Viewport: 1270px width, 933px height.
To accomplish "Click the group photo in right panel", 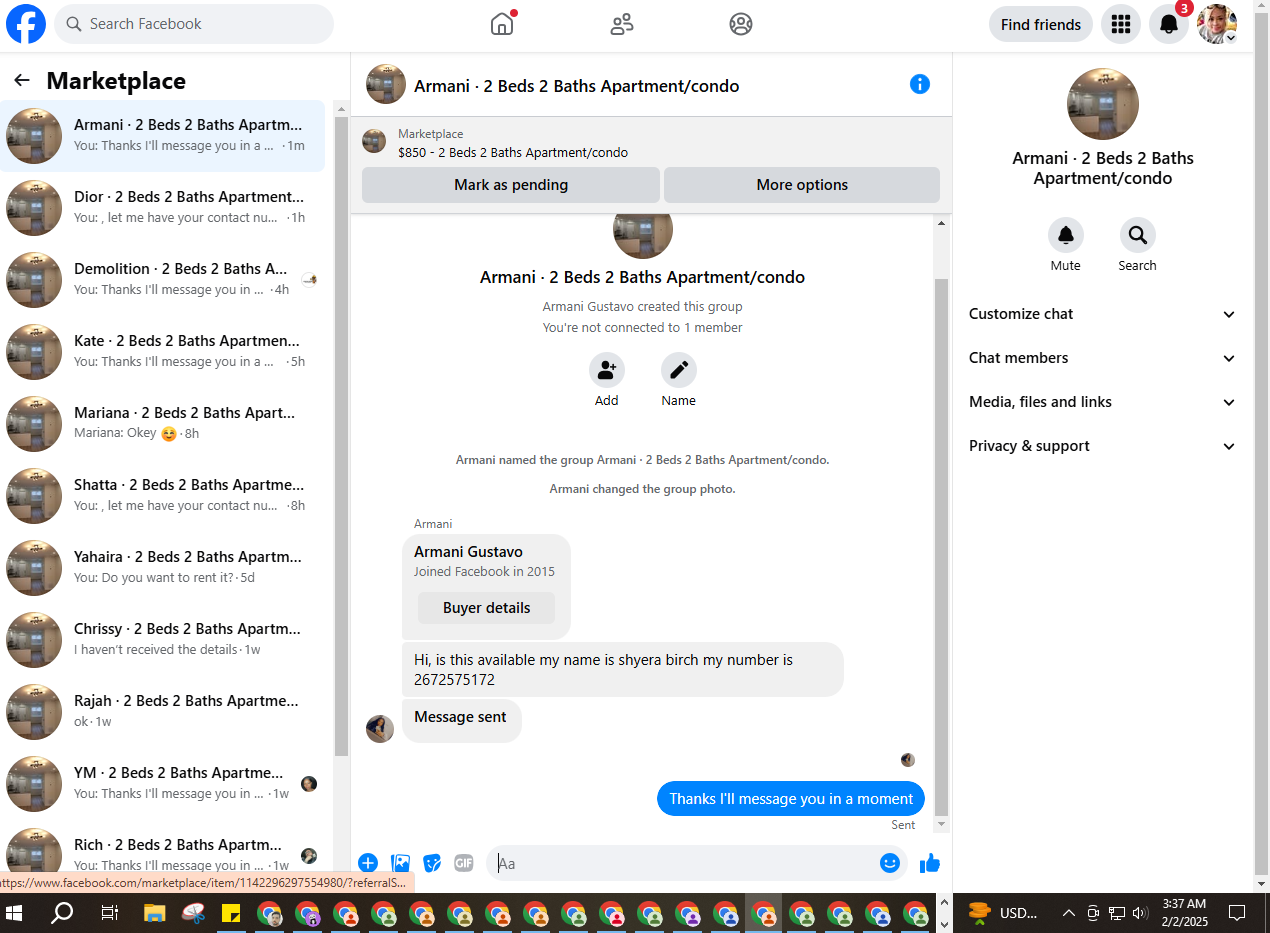I will (1103, 104).
